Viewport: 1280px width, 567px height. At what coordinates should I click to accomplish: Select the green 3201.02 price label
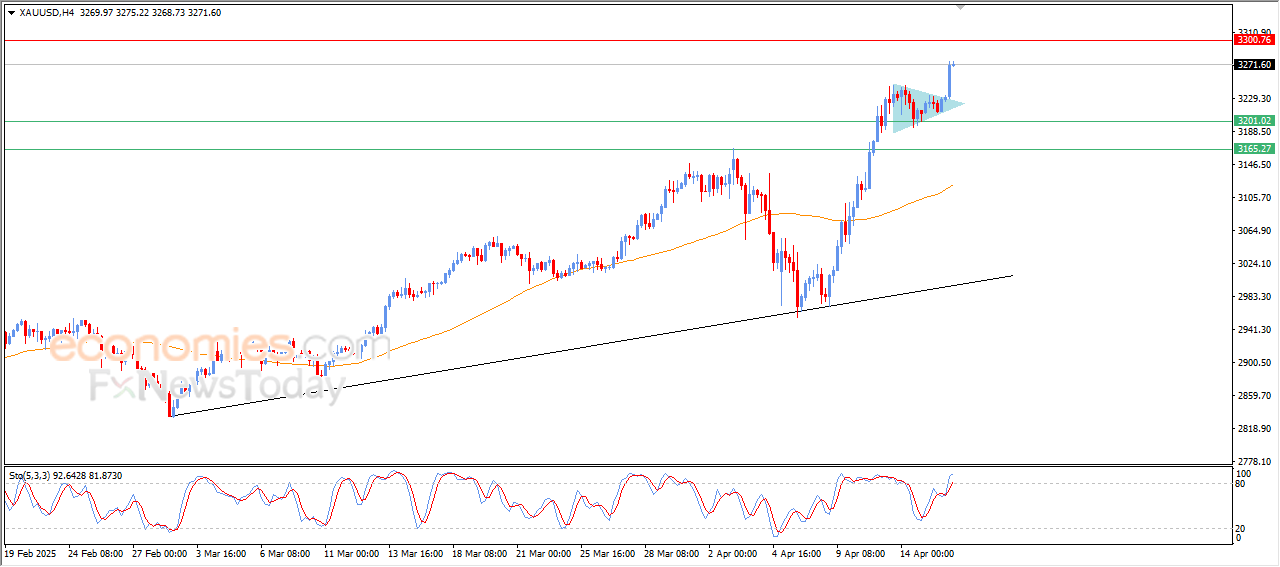click(1254, 121)
